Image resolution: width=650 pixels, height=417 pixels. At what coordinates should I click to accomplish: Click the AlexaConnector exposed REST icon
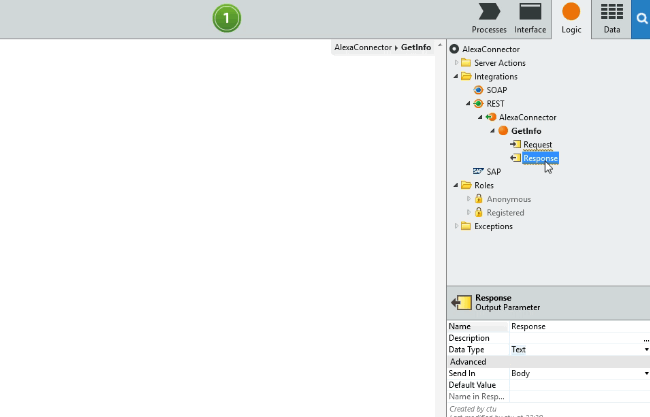pos(491,117)
